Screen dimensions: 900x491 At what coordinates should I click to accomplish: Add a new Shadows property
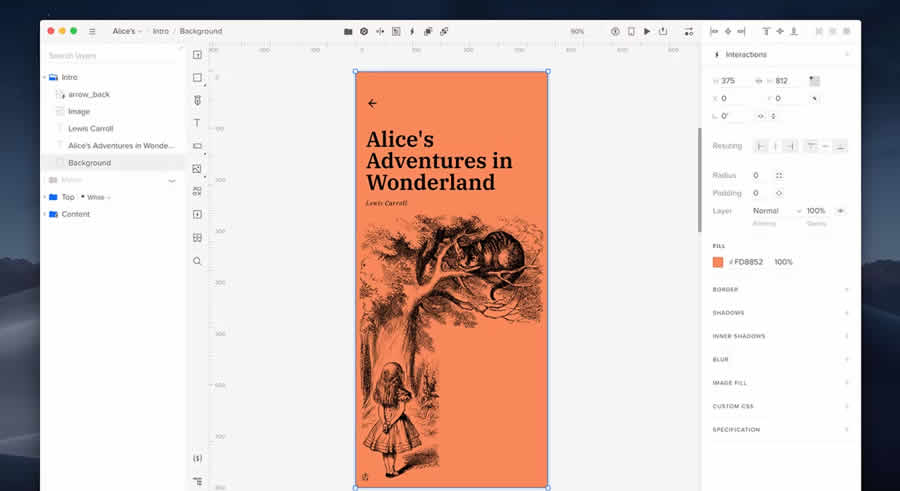click(x=846, y=313)
